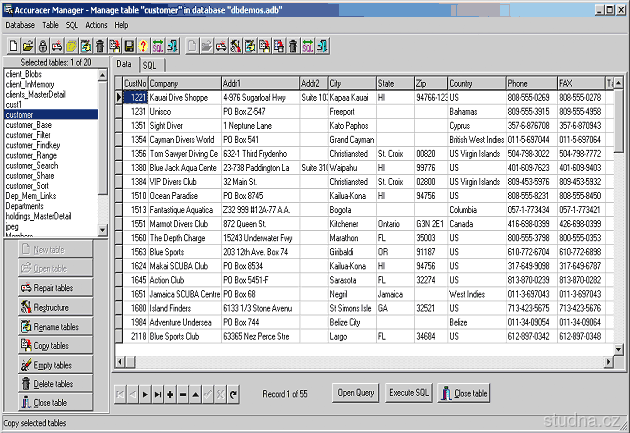Click the new database icon in toolbar
Screen dimensions: 630x433
click(x=13, y=45)
